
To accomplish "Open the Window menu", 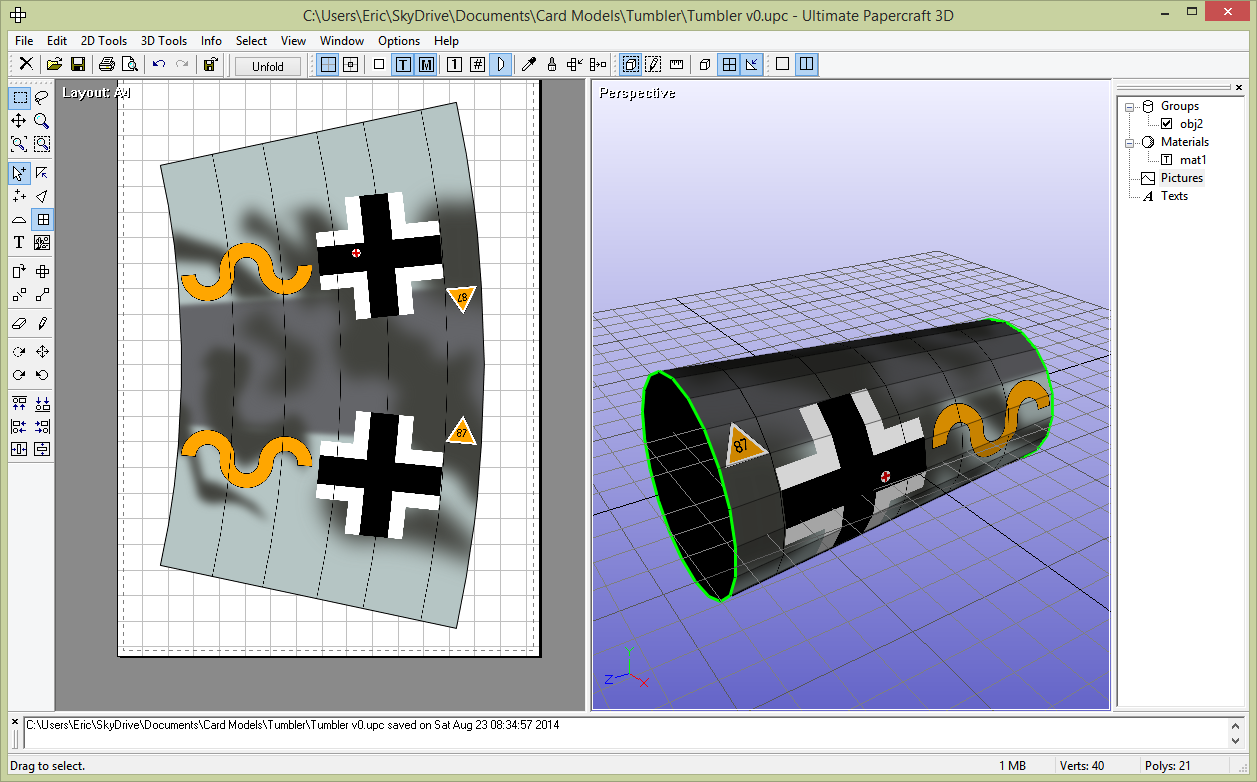I will [x=342, y=41].
